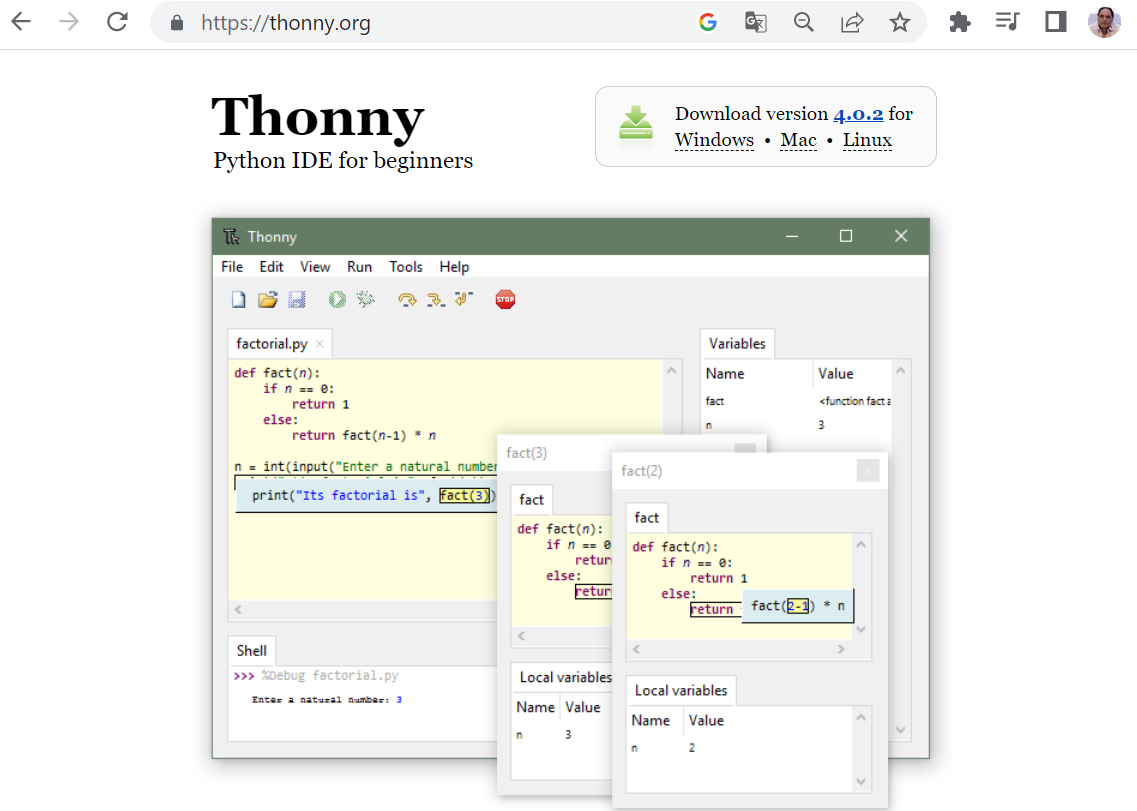
Task: Close the fact(2) frame window
Action: click(x=868, y=471)
